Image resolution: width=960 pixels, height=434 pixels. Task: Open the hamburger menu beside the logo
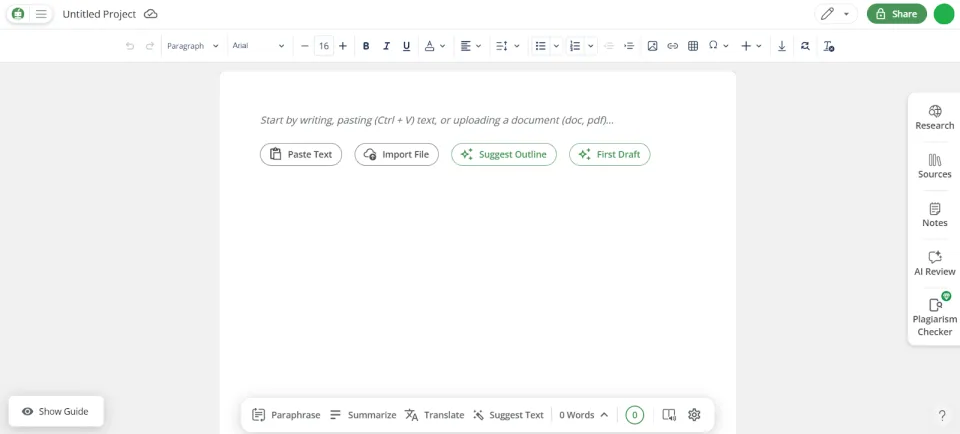[x=41, y=14]
